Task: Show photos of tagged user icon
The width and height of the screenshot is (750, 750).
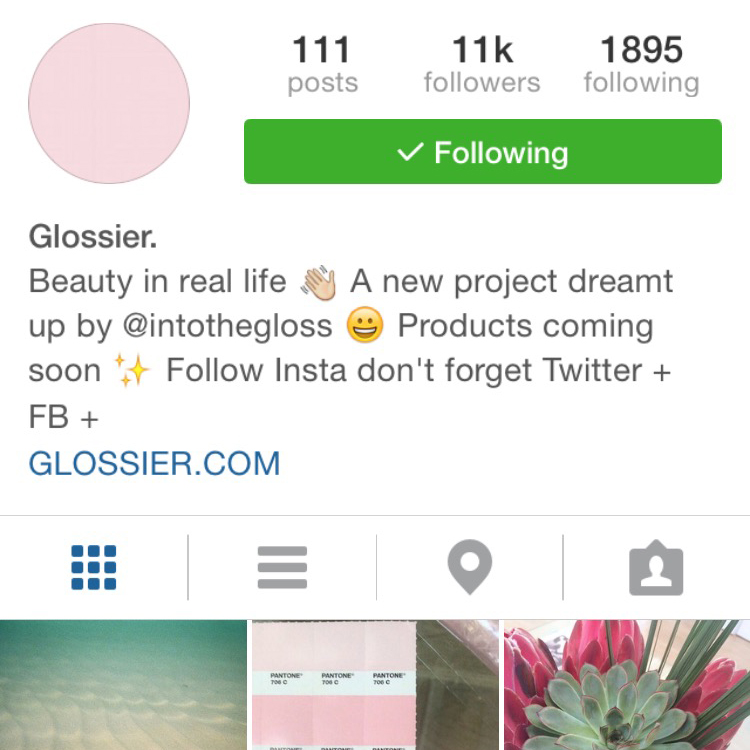Action: pos(656,568)
